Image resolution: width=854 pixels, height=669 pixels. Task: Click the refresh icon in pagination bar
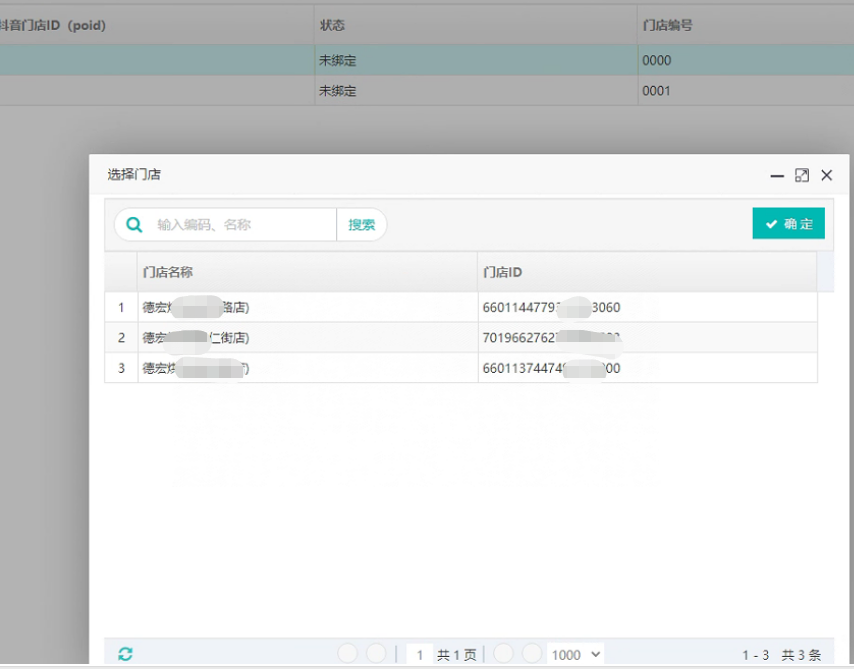[125, 654]
